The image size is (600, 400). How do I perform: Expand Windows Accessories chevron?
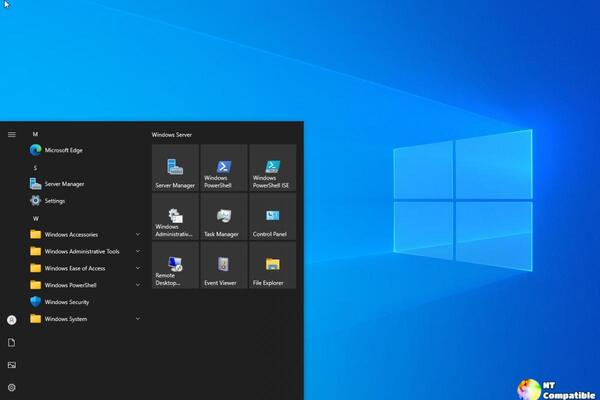(x=138, y=234)
